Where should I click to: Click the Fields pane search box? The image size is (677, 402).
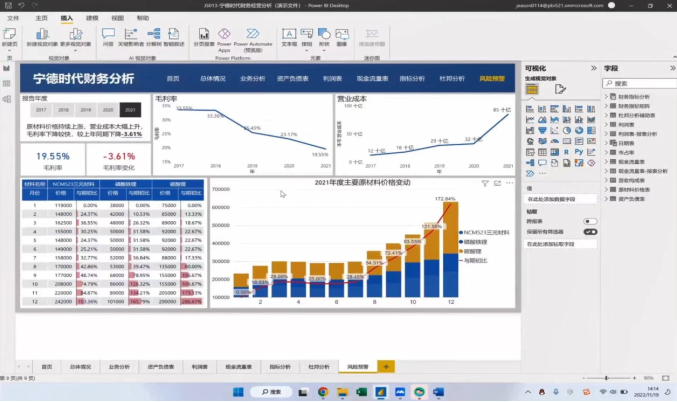641,83
